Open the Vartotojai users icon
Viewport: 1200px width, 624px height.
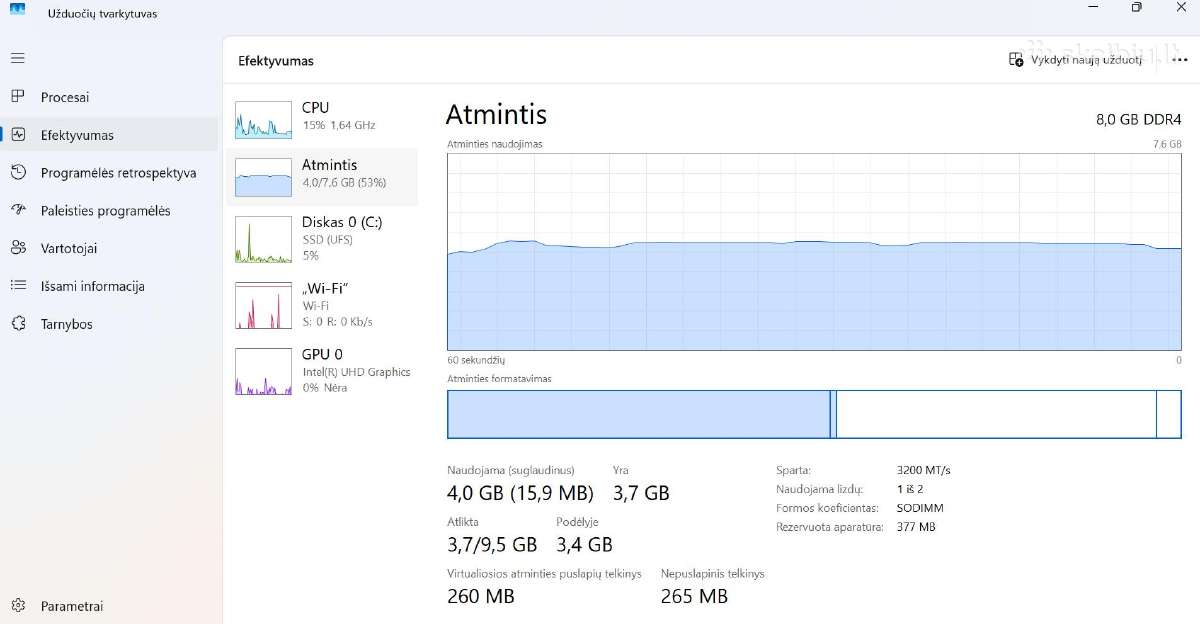[18, 248]
